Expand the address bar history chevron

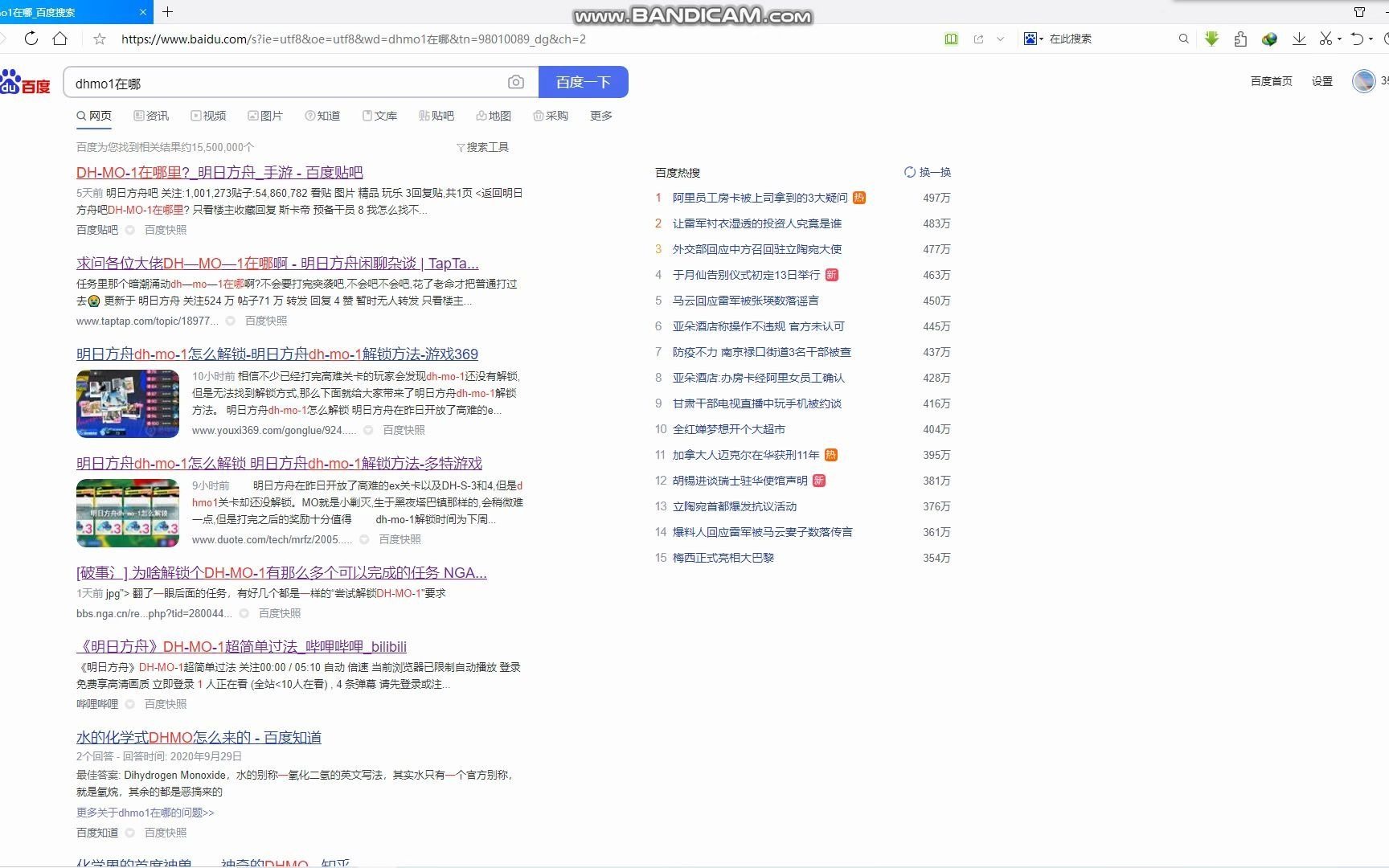click(x=1000, y=39)
